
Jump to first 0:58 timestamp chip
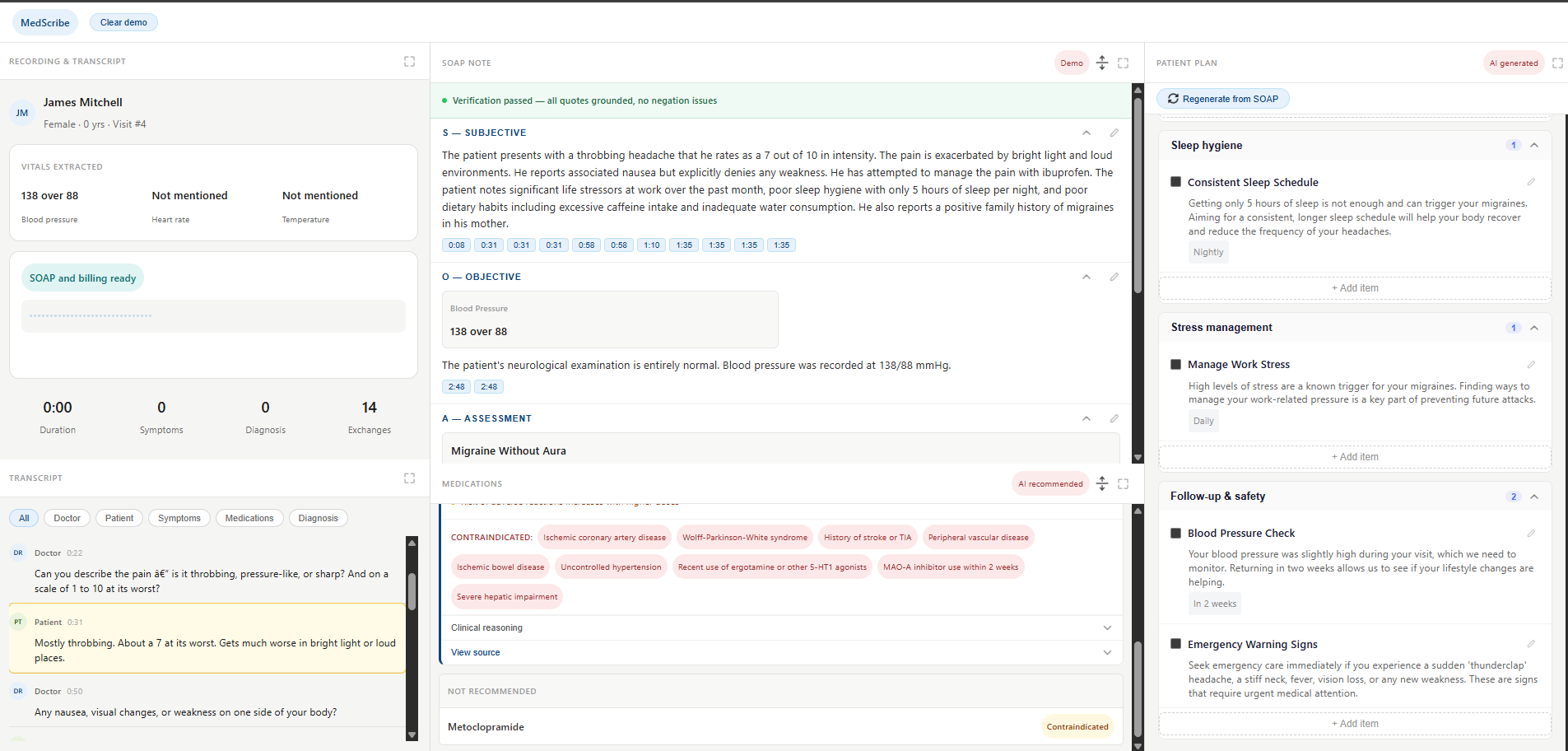587,245
